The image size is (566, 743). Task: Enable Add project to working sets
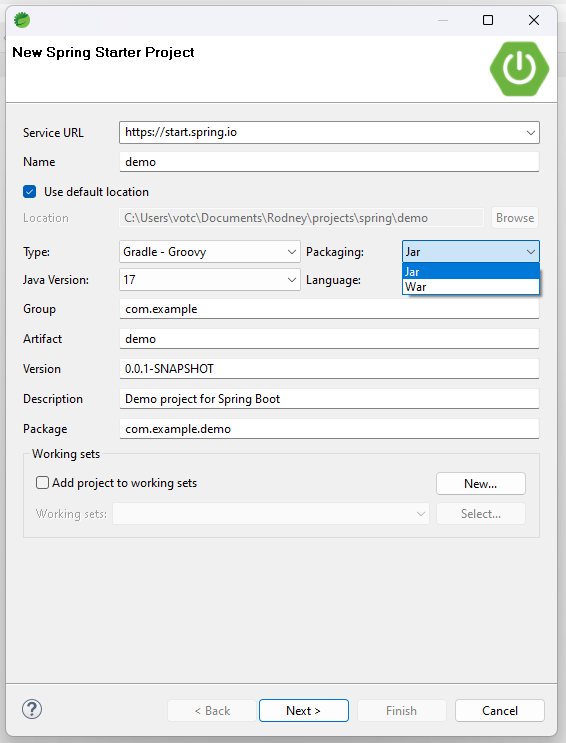[42, 482]
